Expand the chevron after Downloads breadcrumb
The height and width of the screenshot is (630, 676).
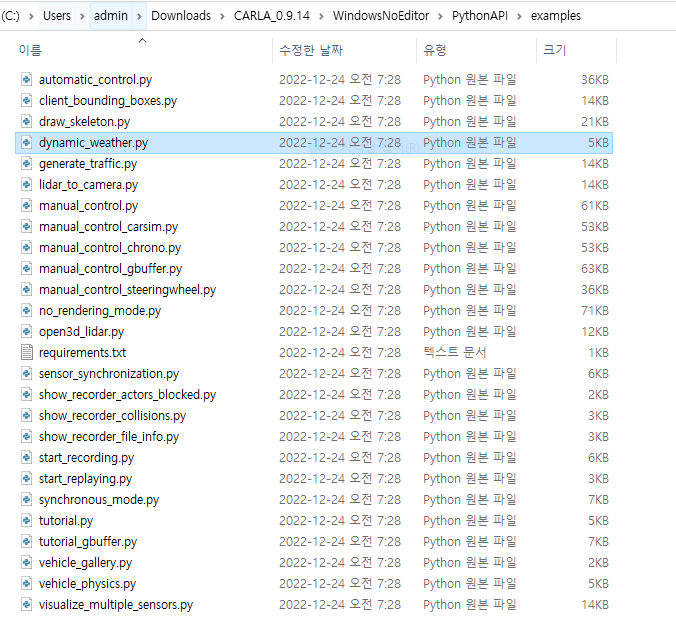[x=222, y=16]
